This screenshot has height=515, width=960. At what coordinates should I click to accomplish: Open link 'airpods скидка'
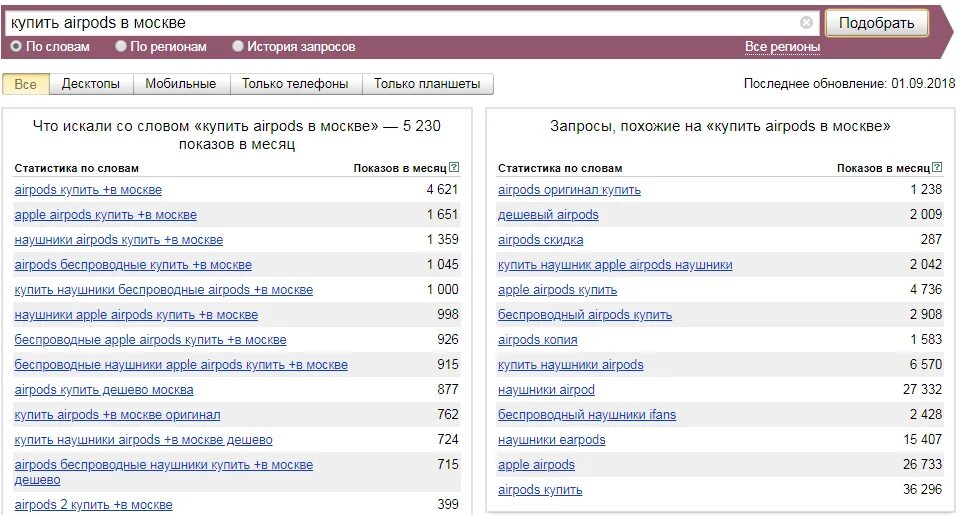(541, 240)
